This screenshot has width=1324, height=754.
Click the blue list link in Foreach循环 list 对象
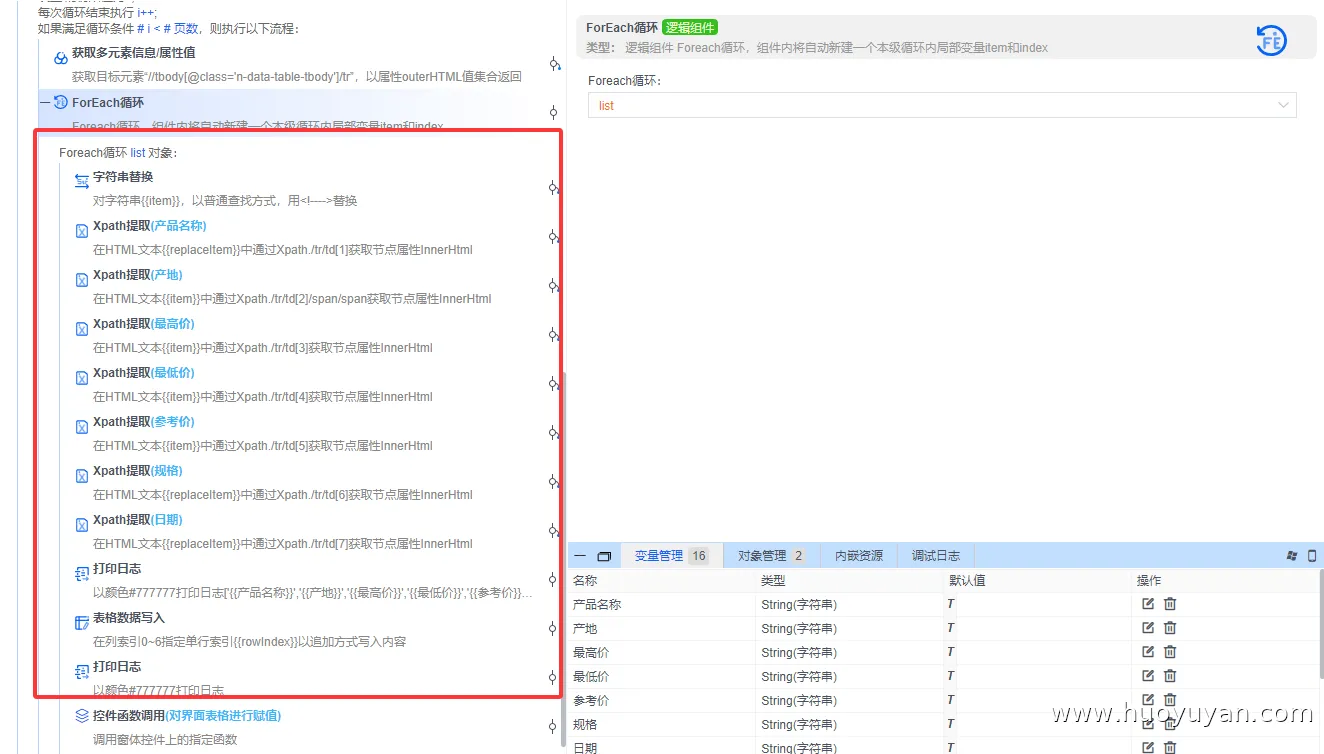coord(138,153)
